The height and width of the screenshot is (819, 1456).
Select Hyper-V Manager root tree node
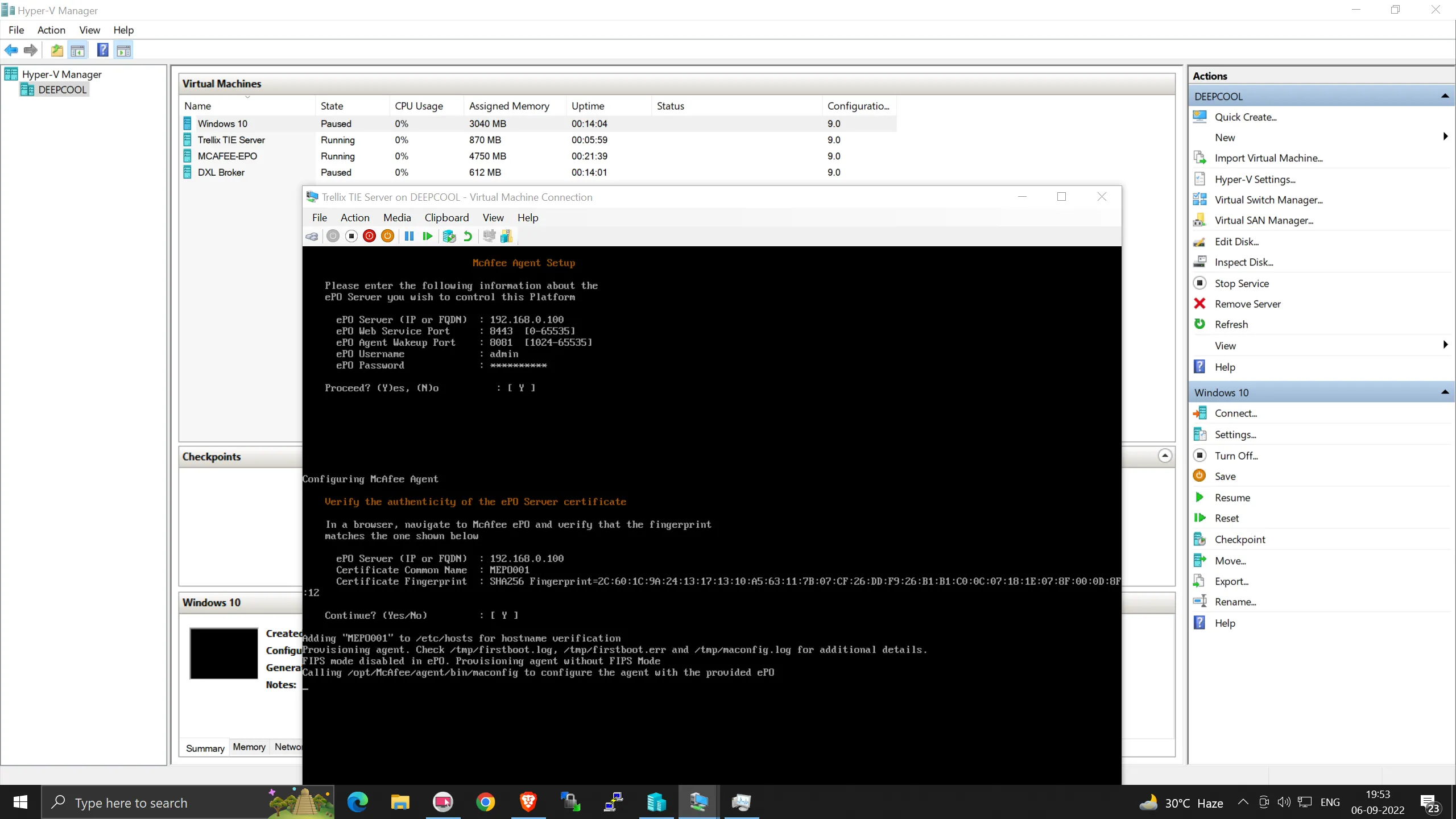61,75
